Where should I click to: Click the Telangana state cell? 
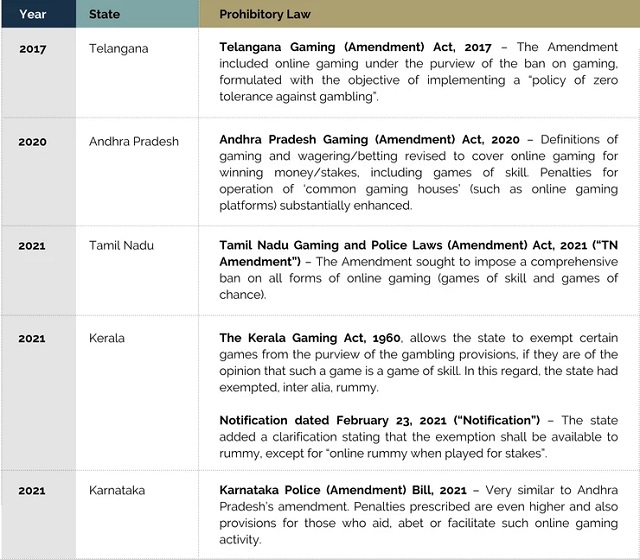(x=120, y=48)
